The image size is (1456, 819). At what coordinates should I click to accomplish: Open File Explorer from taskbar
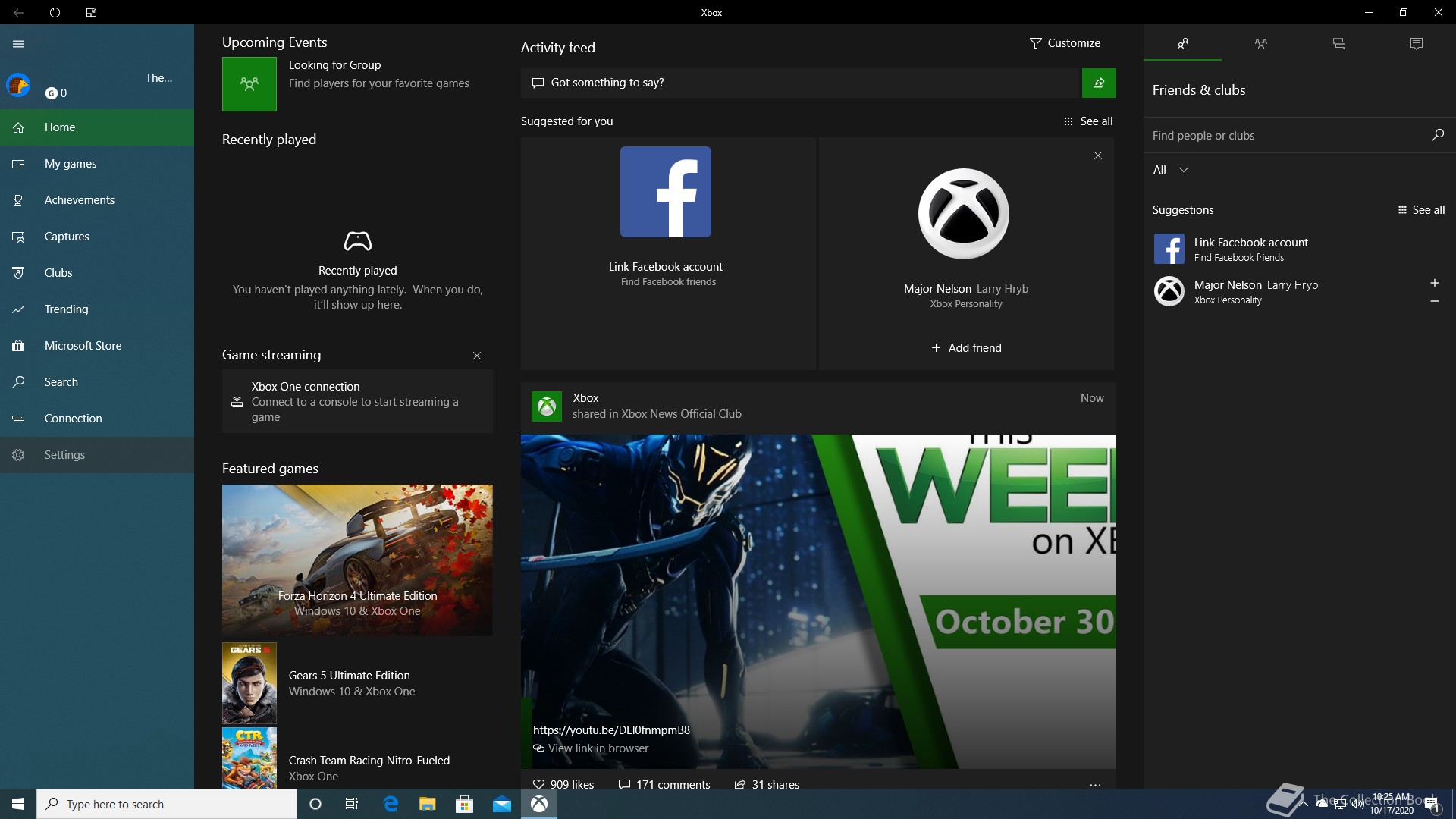(428, 804)
